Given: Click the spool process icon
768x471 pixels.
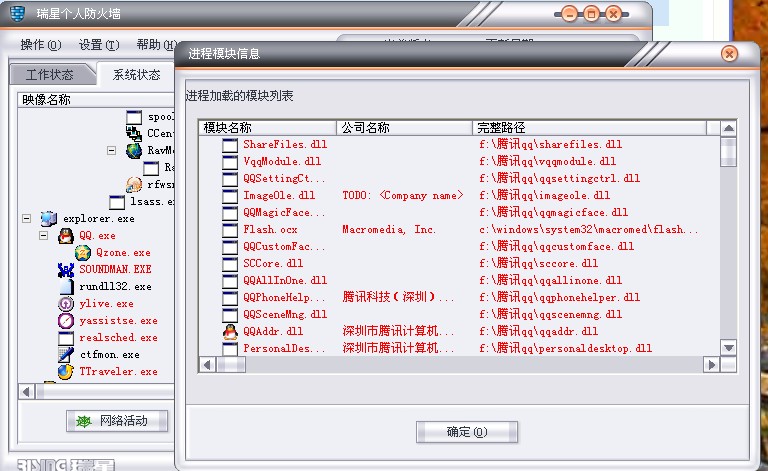Looking at the screenshot, I should click(x=134, y=117).
